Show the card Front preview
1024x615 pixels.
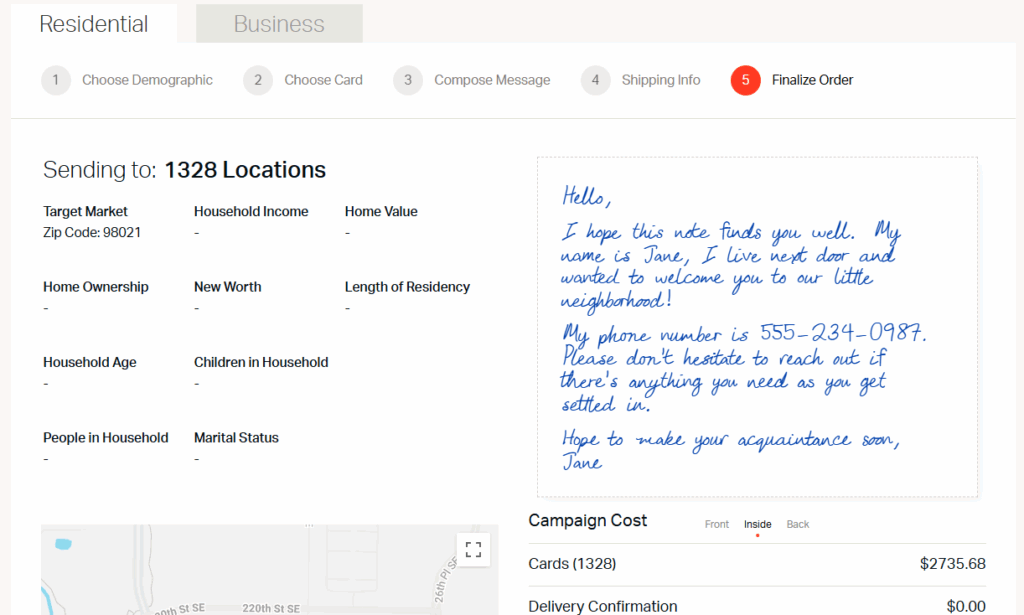click(x=717, y=523)
